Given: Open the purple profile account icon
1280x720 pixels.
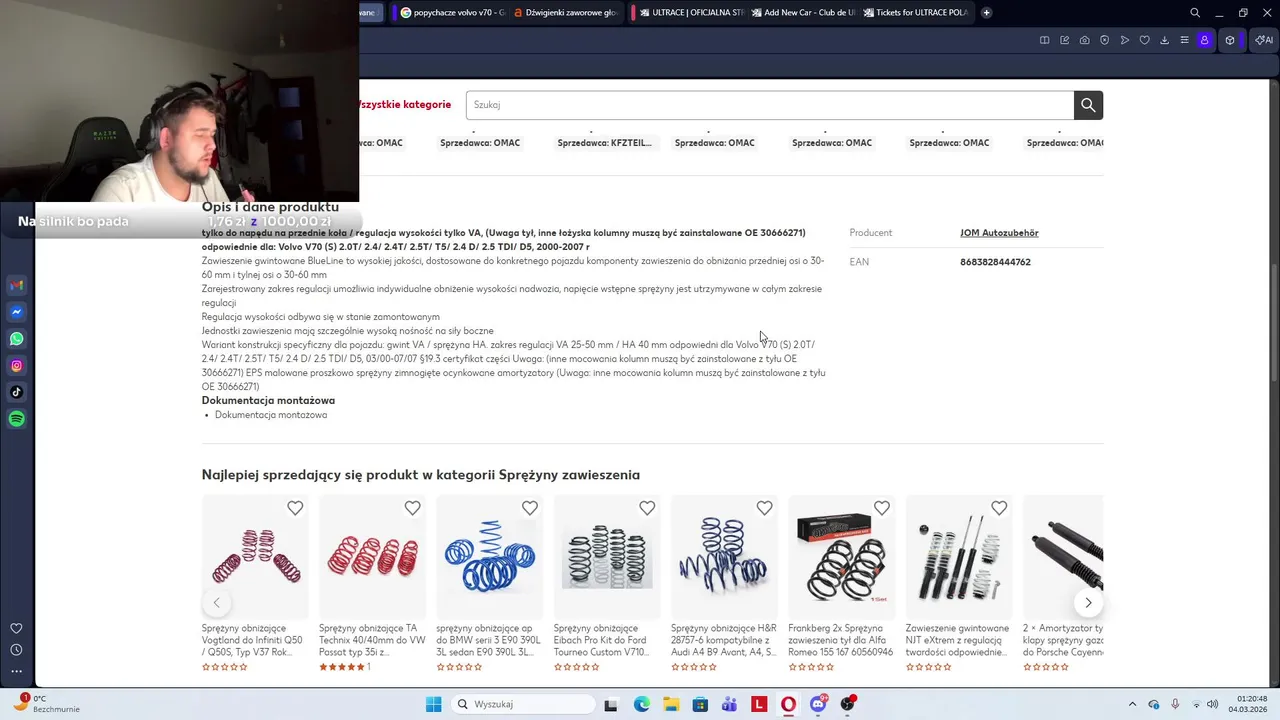Looking at the screenshot, I should (x=1204, y=40).
